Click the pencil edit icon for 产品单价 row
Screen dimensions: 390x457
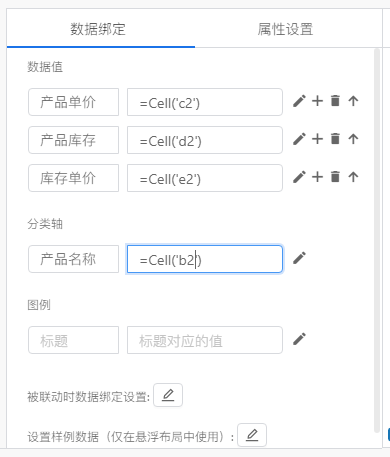point(299,101)
